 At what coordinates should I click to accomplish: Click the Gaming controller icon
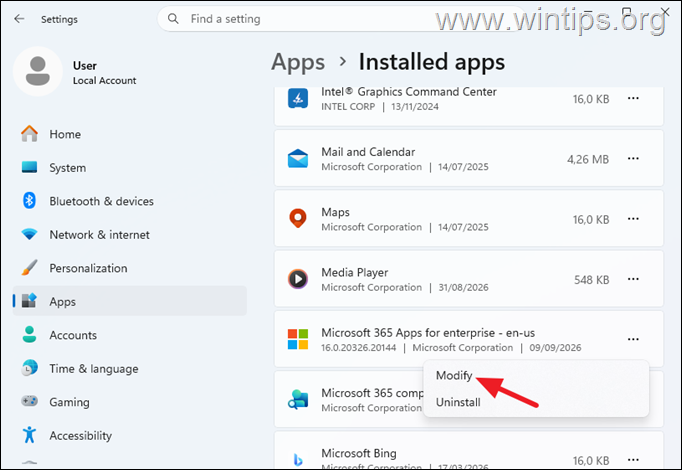click(30, 401)
